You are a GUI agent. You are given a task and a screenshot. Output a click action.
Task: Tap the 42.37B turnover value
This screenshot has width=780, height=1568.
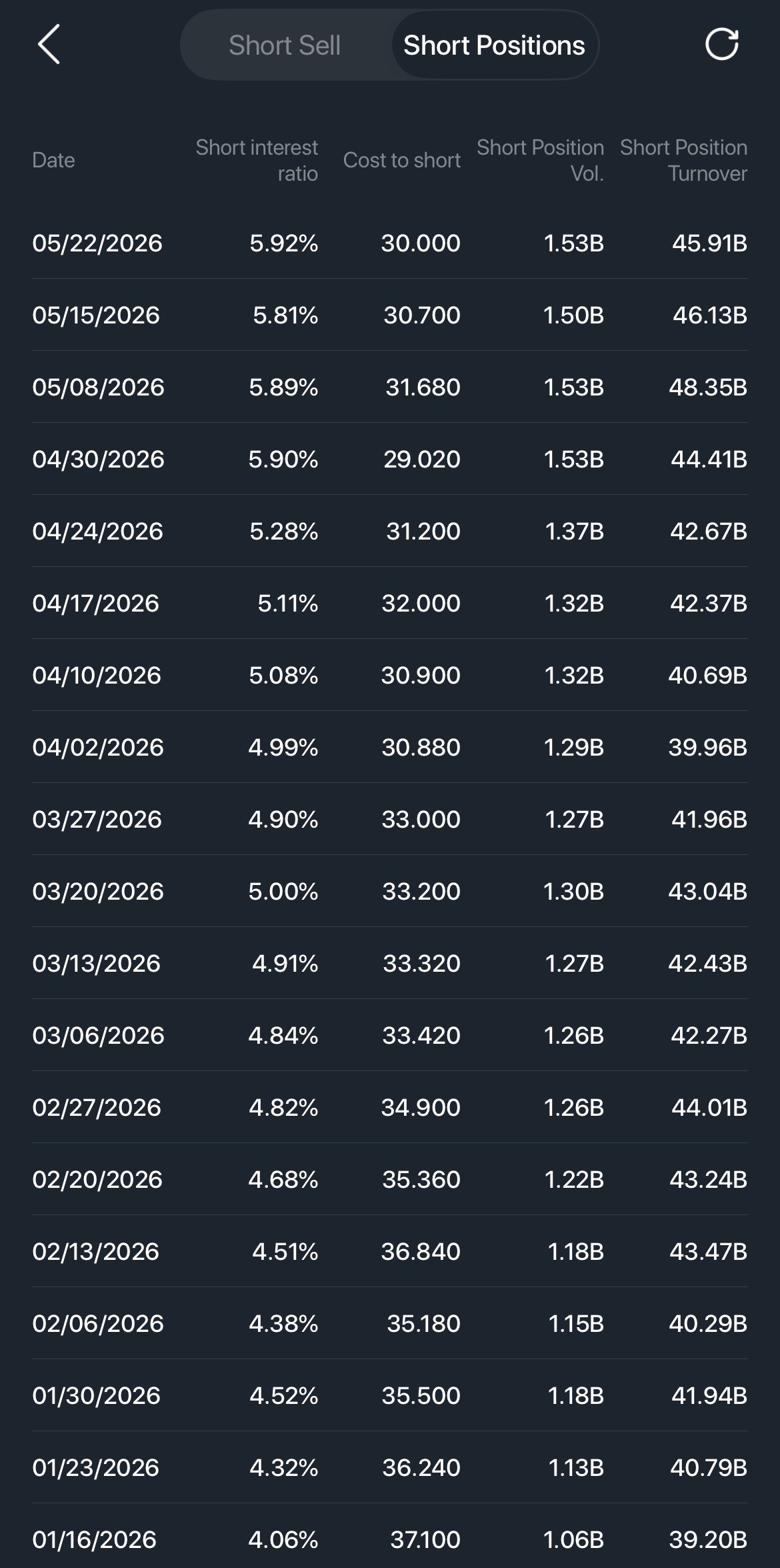pyautogui.click(x=709, y=603)
